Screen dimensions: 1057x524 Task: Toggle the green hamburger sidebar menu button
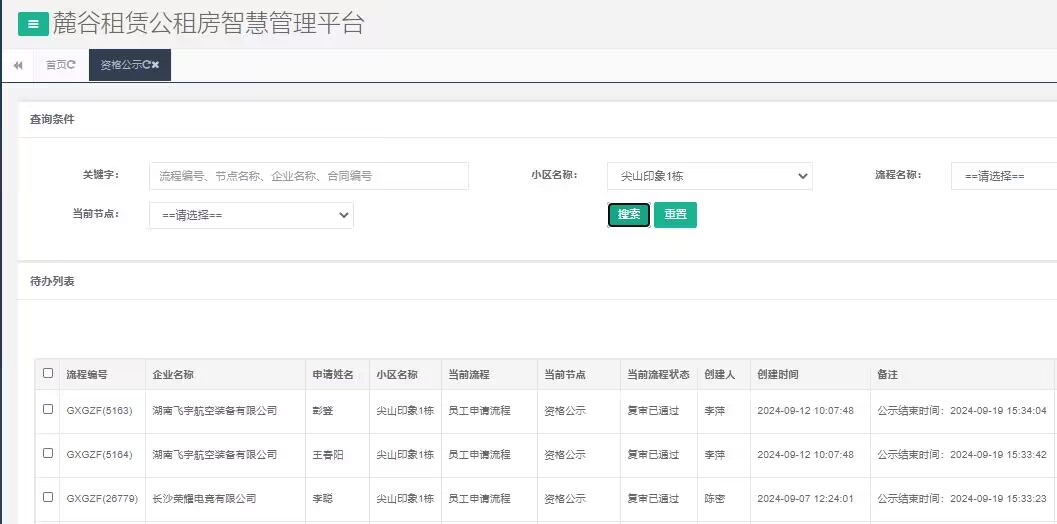pyautogui.click(x=33, y=24)
